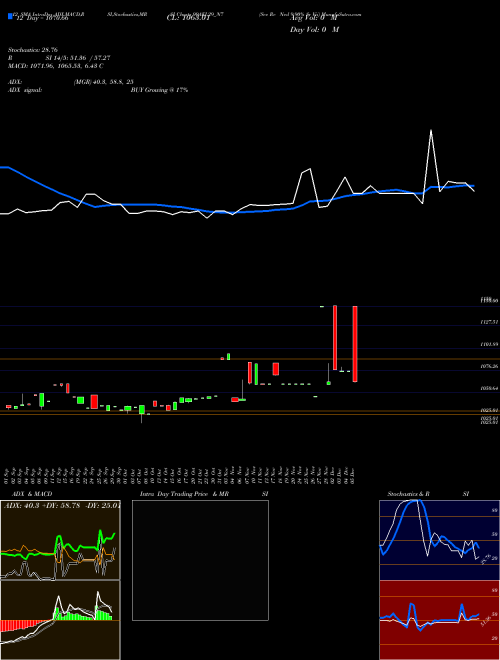Click the Stochastics & R panel title
Image resolution: width=500 pixels, height=660 pixels.
coord(408,494)
